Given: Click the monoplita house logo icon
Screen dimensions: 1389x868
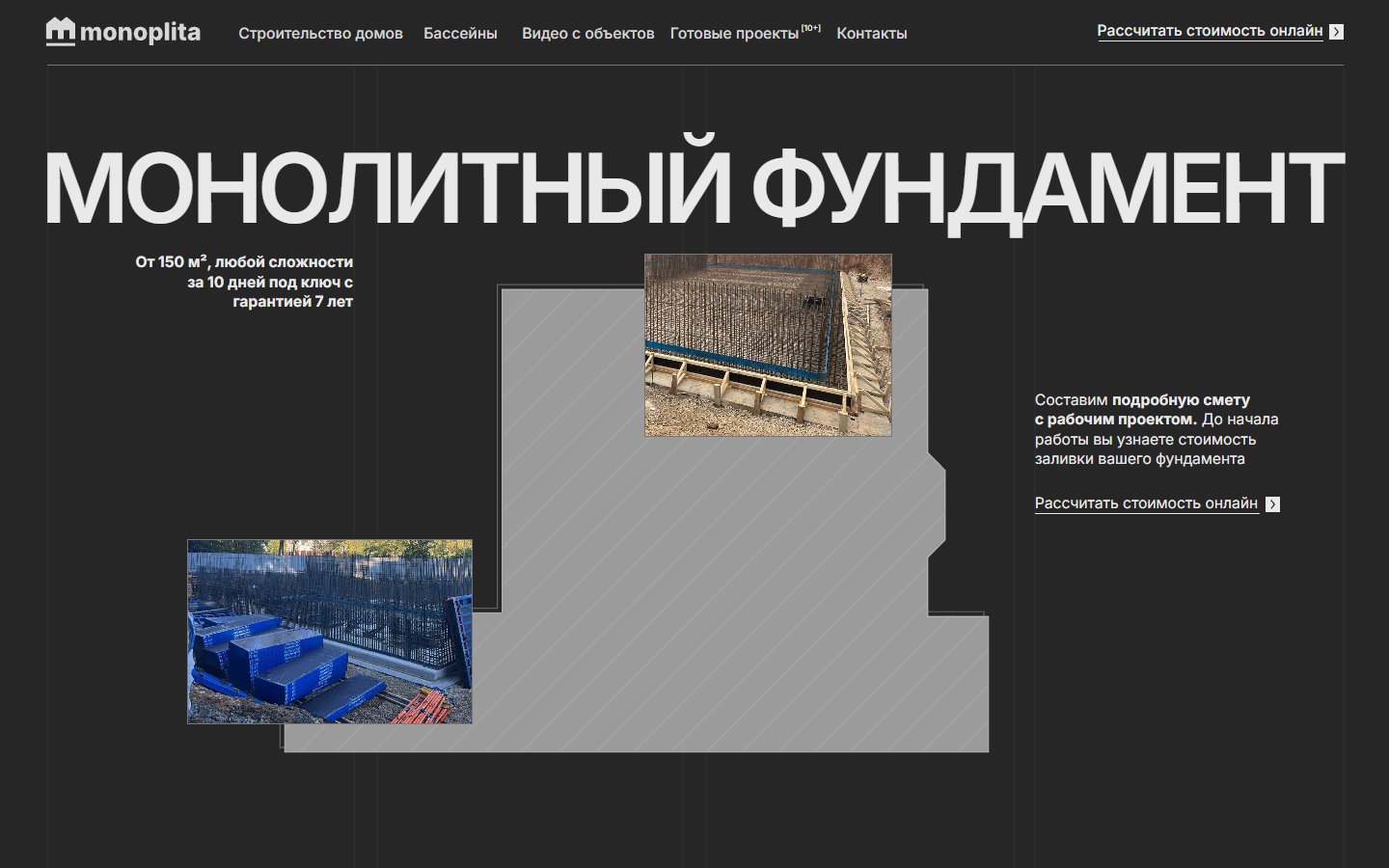Looking at the screenshot, I should tap(60, 32).
